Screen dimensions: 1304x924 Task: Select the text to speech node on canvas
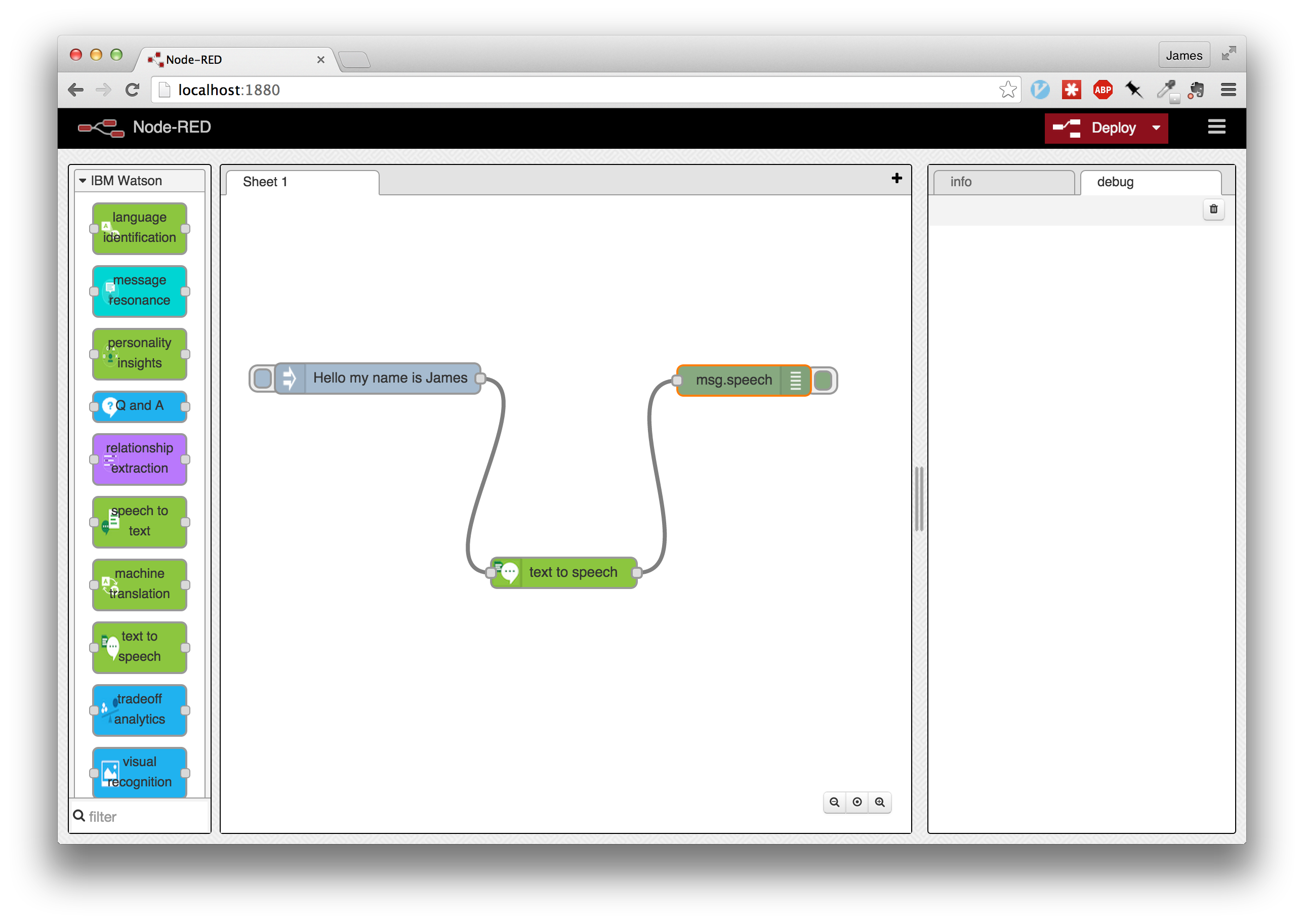(x=563, y=572)
